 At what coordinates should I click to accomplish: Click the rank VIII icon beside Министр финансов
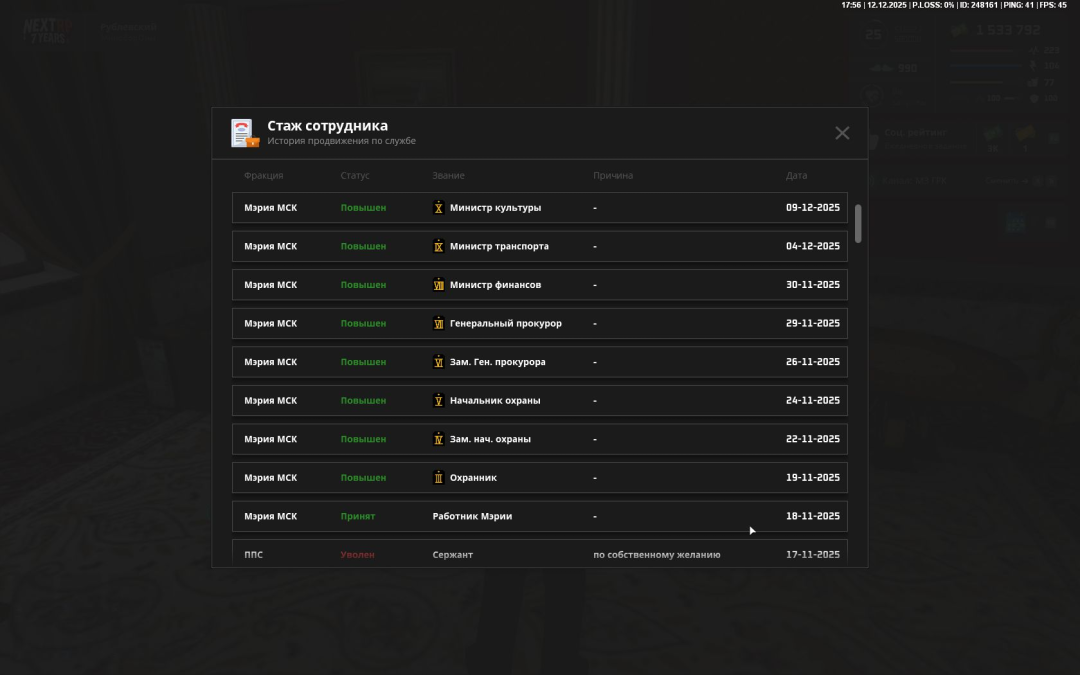tap(438, 285)
